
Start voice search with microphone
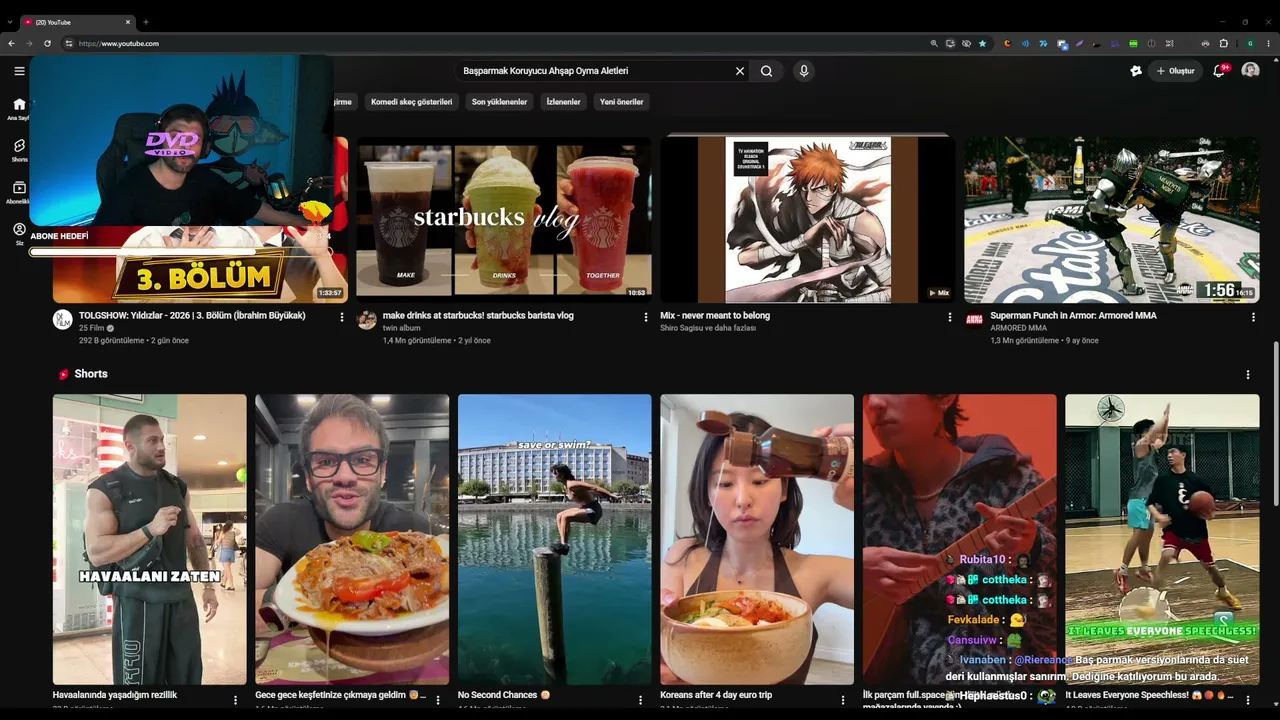(x=803, y=71)
